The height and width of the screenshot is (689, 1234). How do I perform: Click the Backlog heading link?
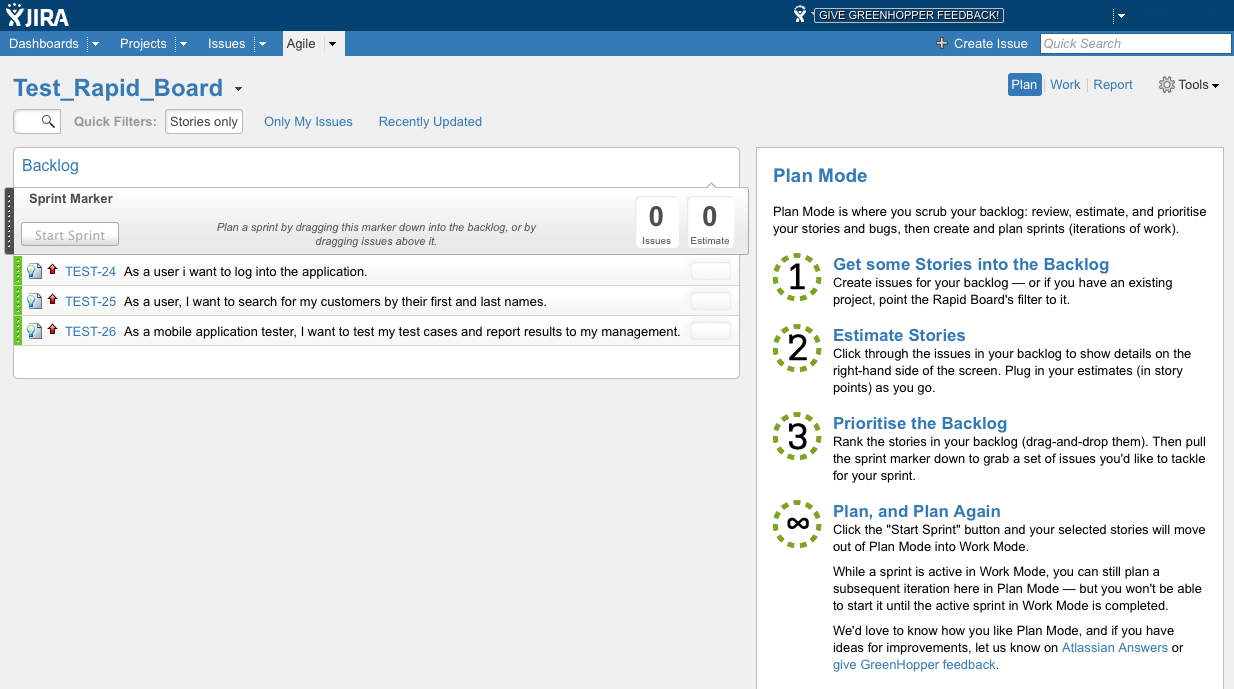[x=50, y=166]
